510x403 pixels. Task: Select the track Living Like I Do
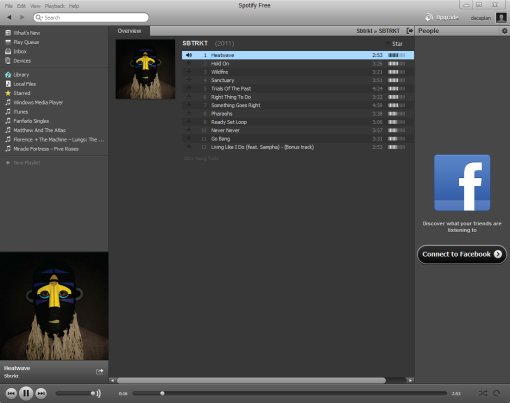point(298,147)
